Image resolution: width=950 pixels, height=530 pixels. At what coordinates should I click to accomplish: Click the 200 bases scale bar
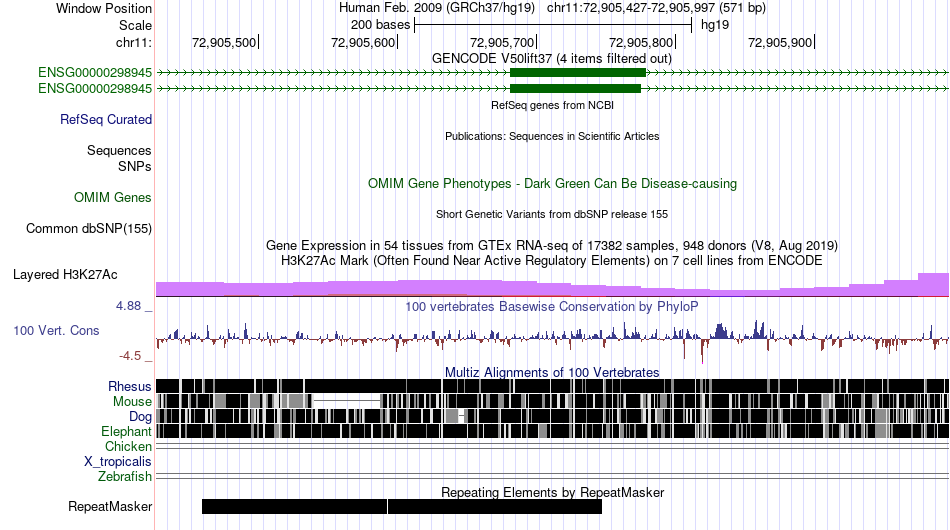point(553,25)
